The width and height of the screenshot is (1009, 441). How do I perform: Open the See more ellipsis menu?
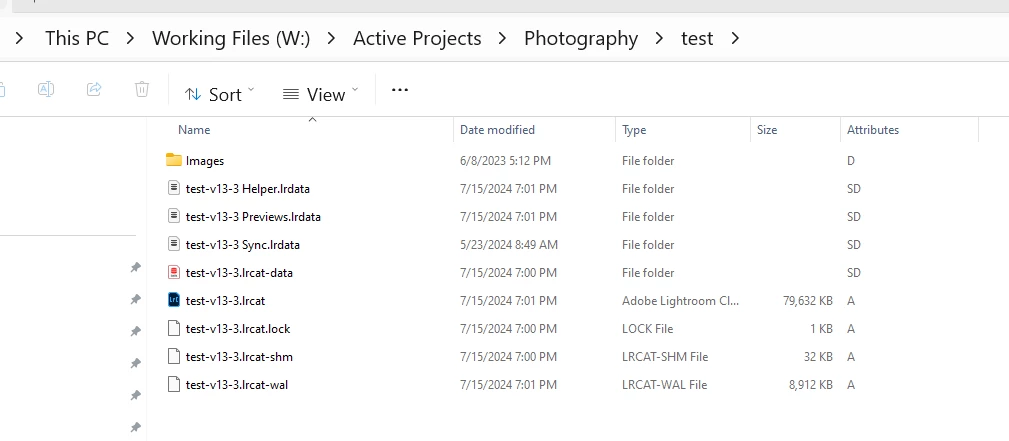pyautogui.click(x=400, y=90)
